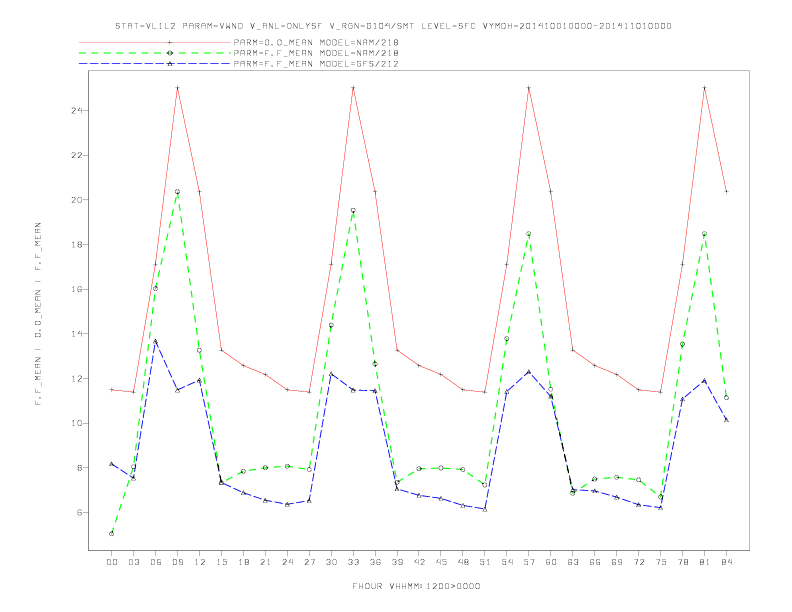Viewport: 792px width, 612px height.
Task: Click y-axis tick label 20
Action: (x=77, y=200)
